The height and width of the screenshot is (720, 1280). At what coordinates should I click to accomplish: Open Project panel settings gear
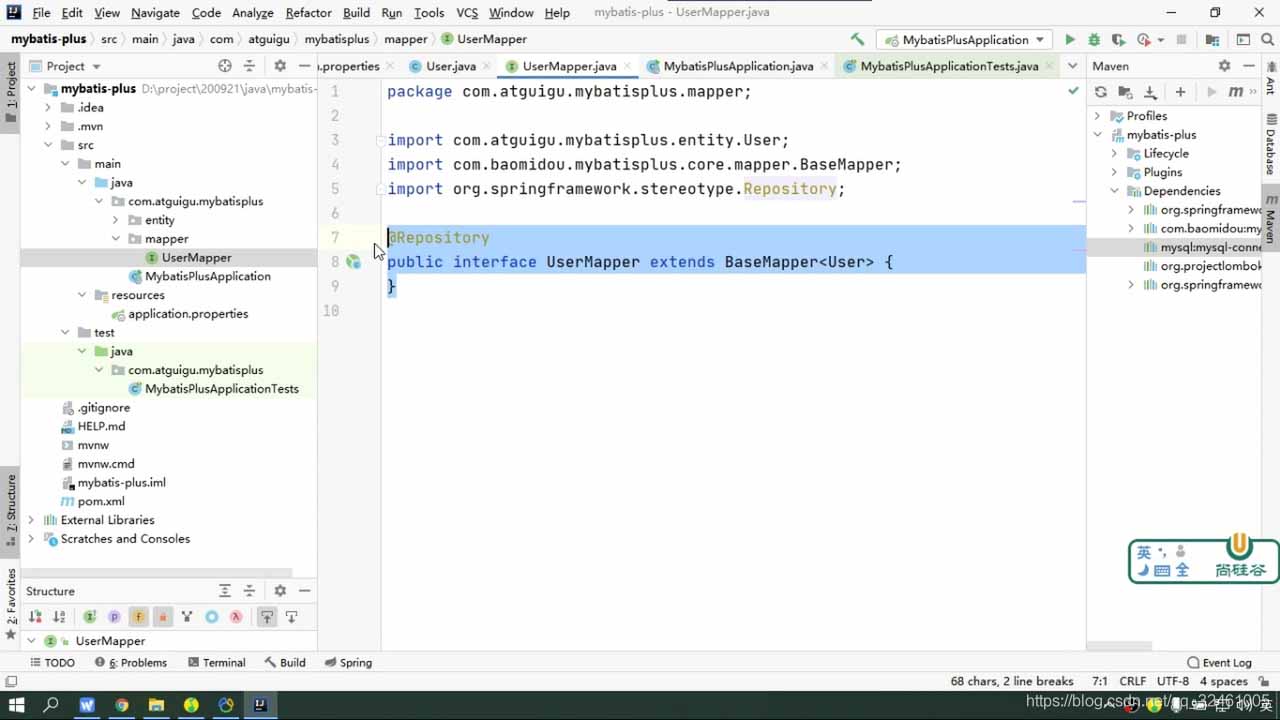280,66
